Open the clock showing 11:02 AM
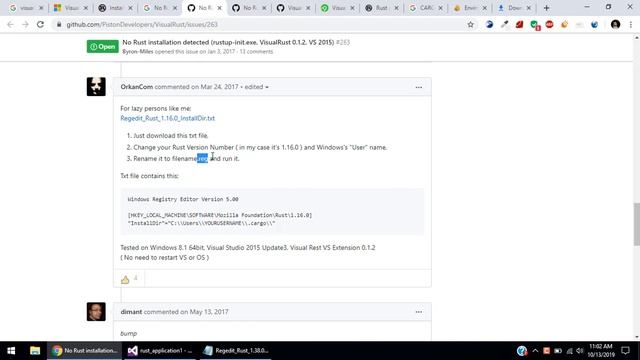Viewport: 640px width, 360px height. click(x=601, y=351)
